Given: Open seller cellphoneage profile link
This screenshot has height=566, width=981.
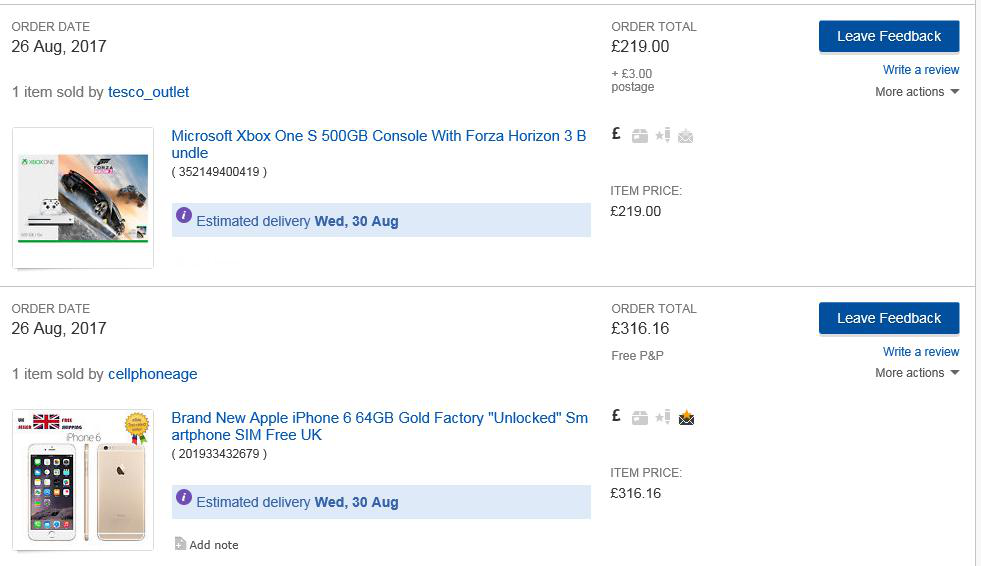Looking at the screenshot, I should [153, 374].
